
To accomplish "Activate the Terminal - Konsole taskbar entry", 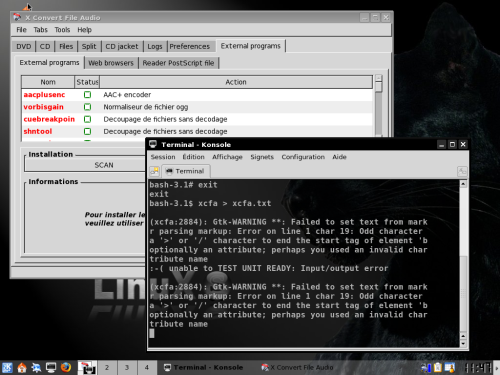I will click(203, 367).
